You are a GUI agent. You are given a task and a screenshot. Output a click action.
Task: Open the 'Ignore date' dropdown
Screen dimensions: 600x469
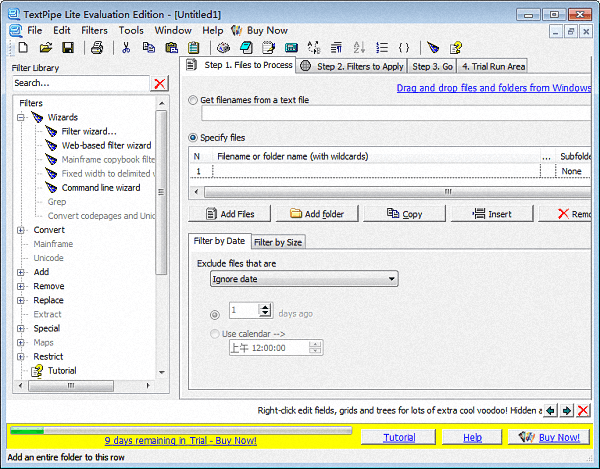tap(298, 279)
